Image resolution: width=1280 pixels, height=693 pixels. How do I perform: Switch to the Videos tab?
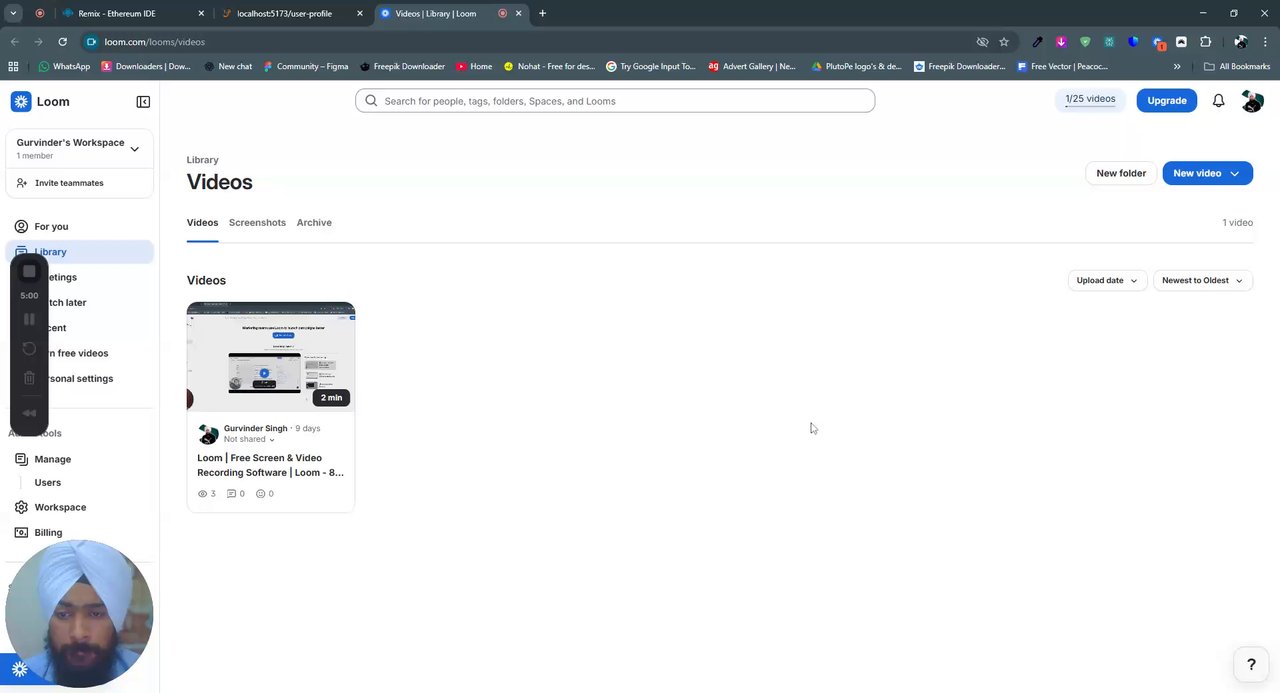202,223
